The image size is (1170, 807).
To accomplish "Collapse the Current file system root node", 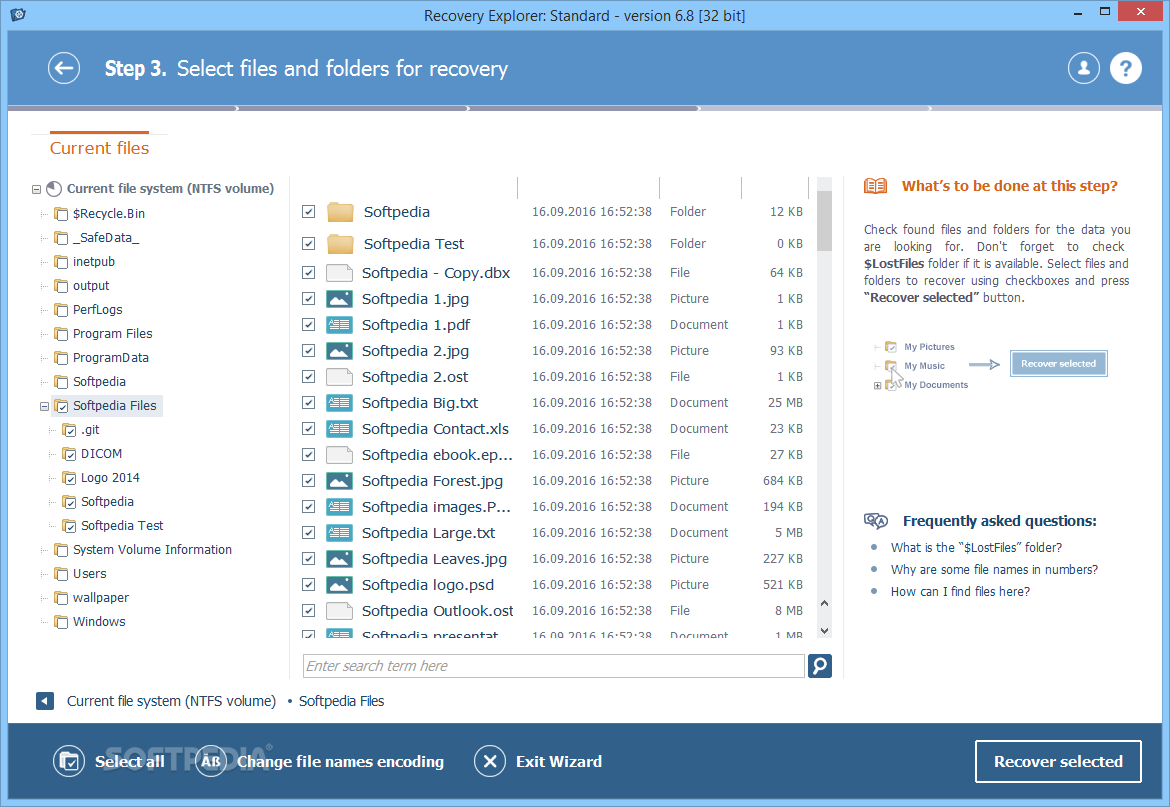I will [x=36, y=189].
